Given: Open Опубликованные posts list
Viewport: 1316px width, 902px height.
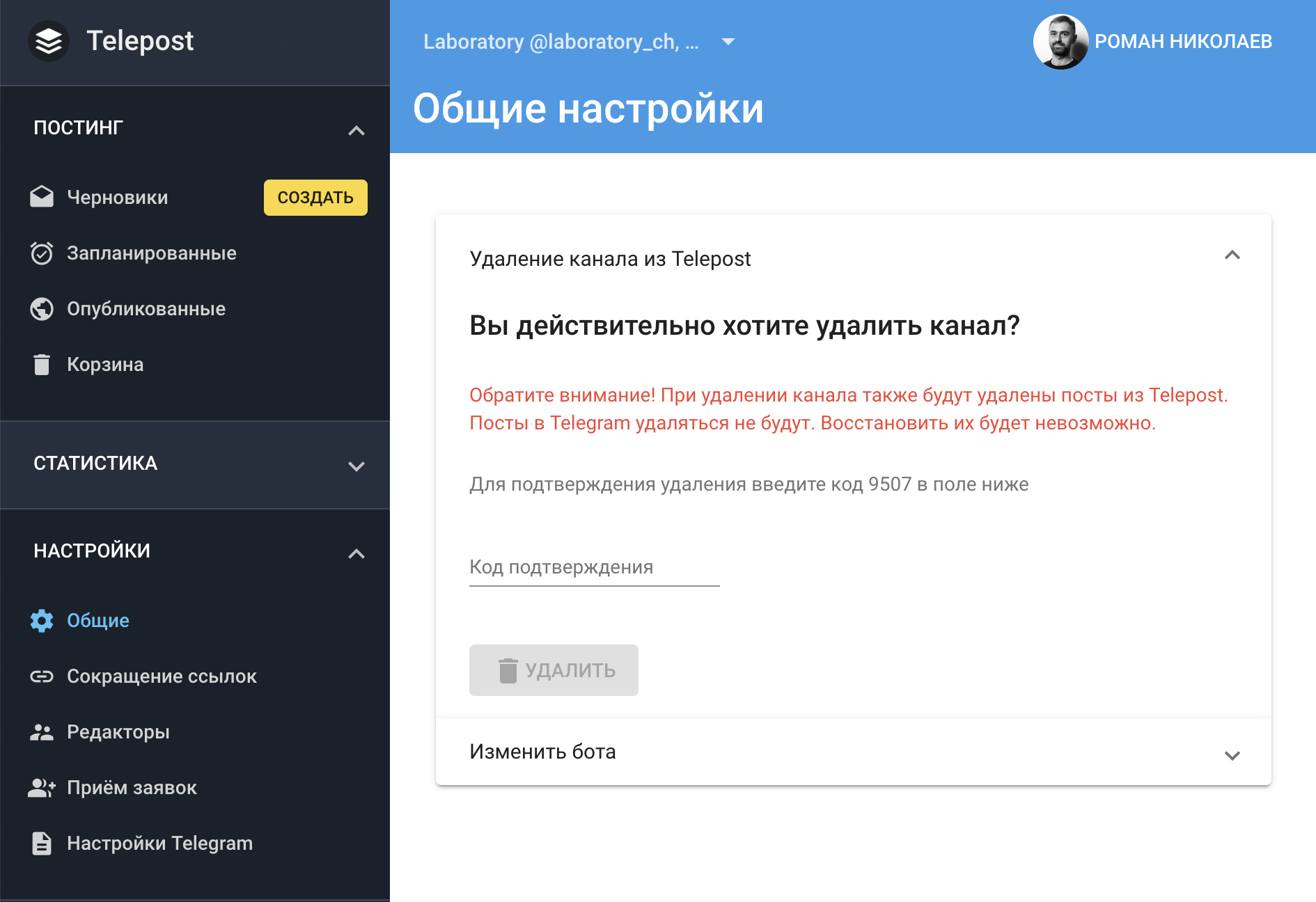Looking at the screenshot, I should tap(146, 308).
